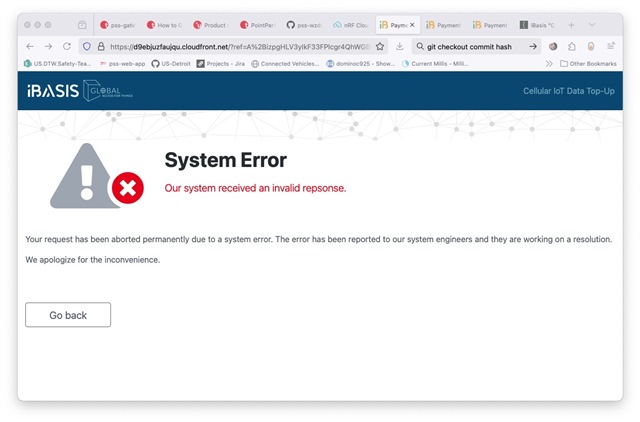Click the System Error heading
This screenshot has height=422, width=640.
click(x=225, y=160)
